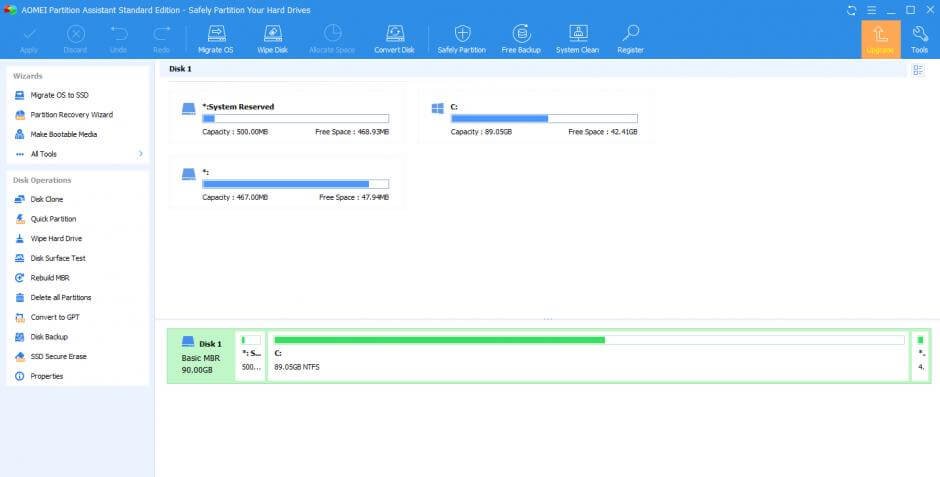Click the Disk Operations section heading
The height and width of the screenshot is (477, 940).
(42, 180)
